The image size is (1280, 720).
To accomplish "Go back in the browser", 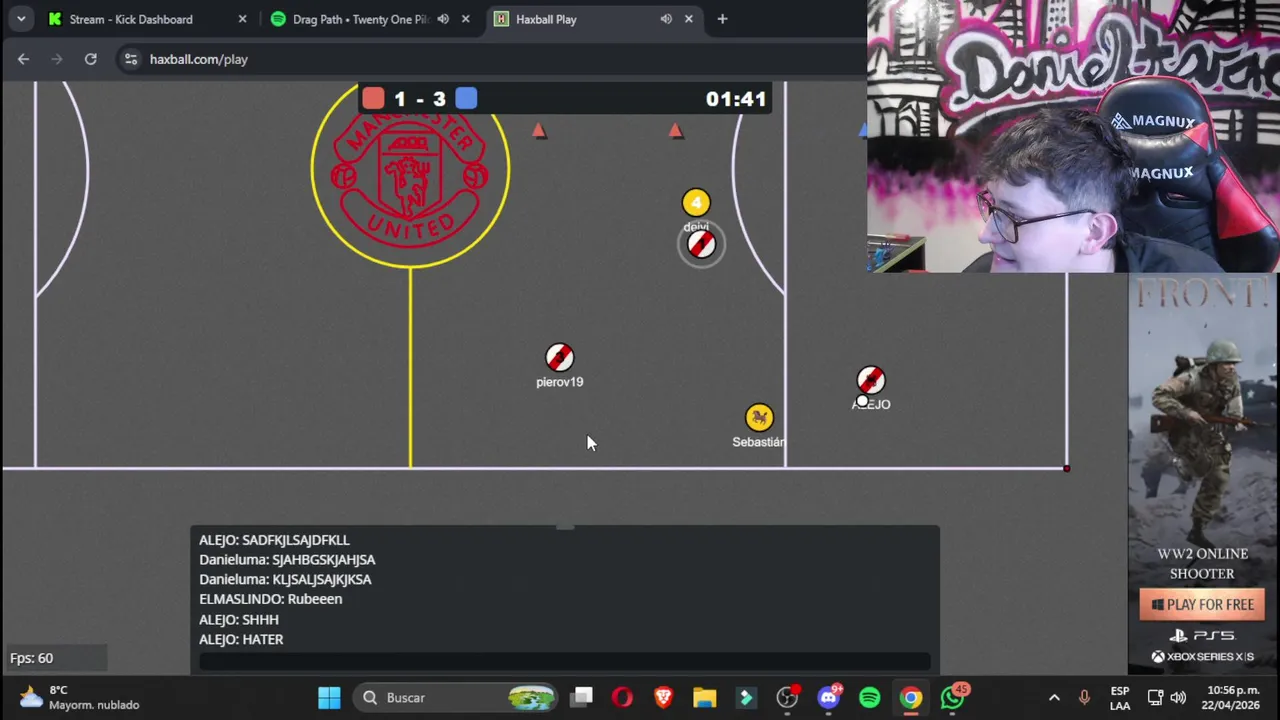I will (23, 59).
